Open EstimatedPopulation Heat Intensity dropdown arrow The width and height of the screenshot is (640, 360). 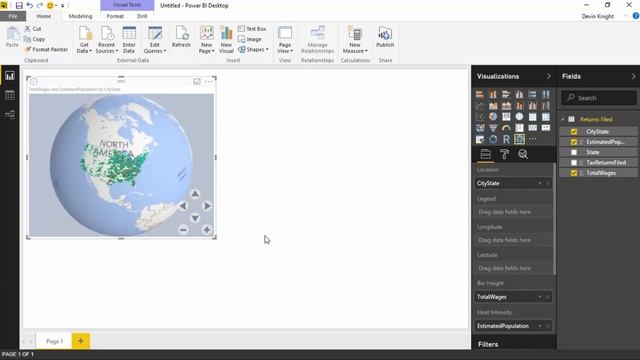pyautogui.click(x=540, y=326)
